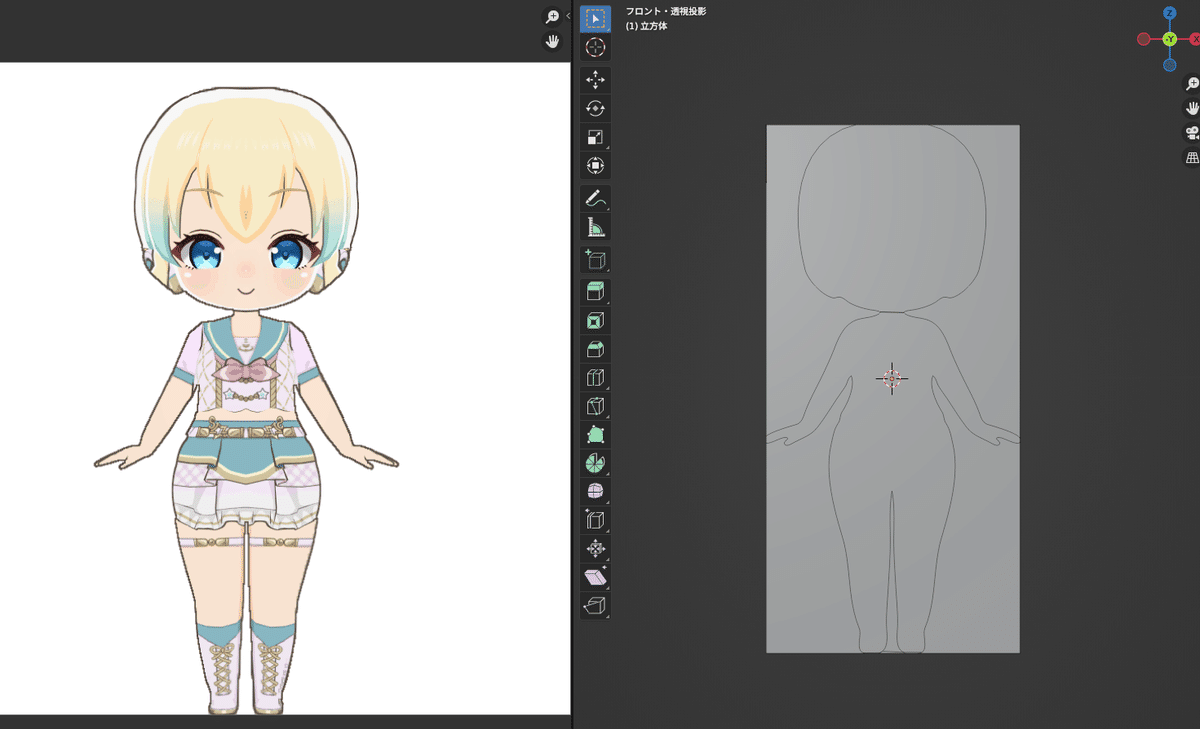This screenshot has width=1200, height=729.
Task: Pick the Rotate tool
Action: pos(595,109)
